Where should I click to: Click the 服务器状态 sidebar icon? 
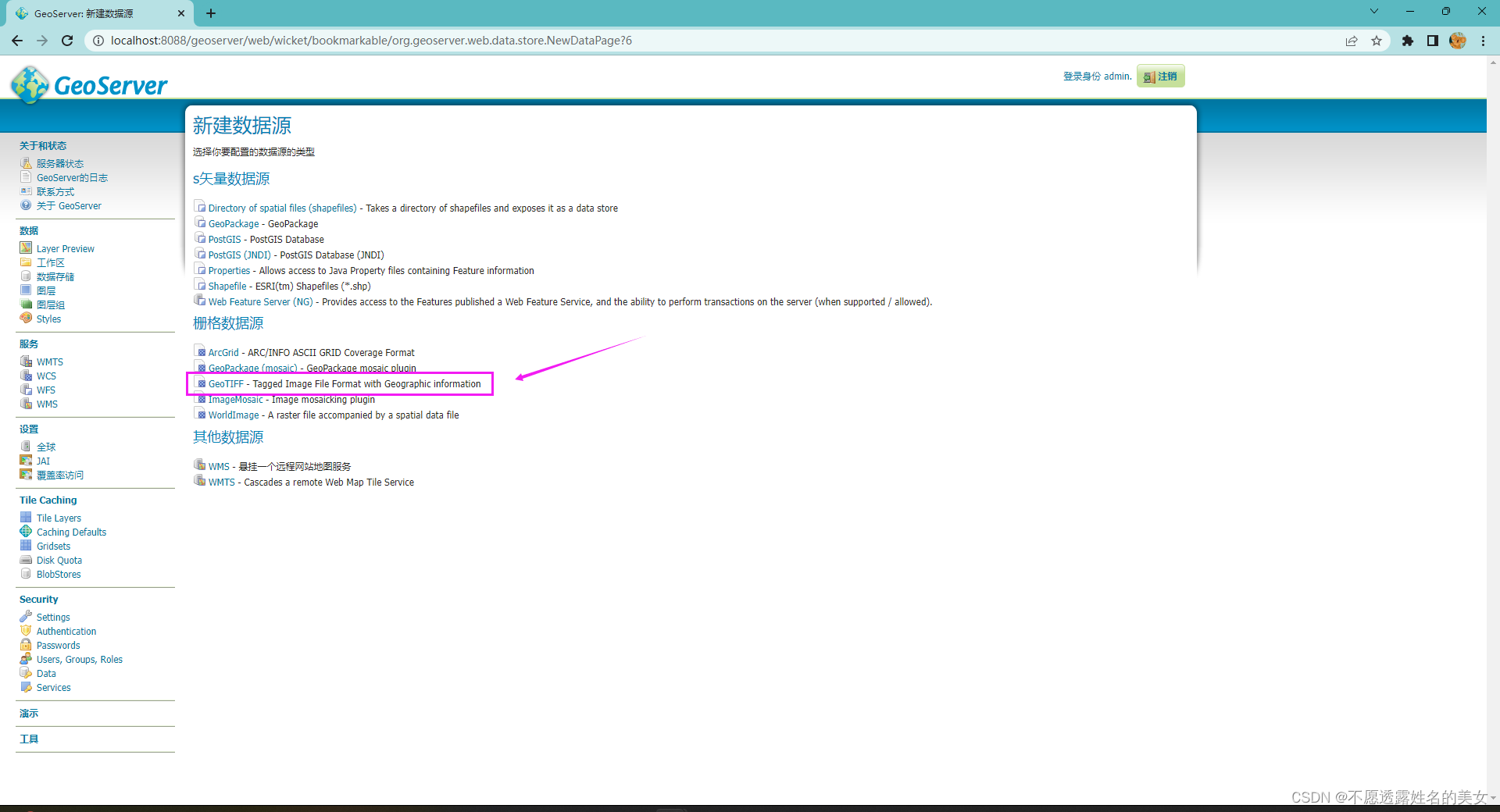point(26,163)
